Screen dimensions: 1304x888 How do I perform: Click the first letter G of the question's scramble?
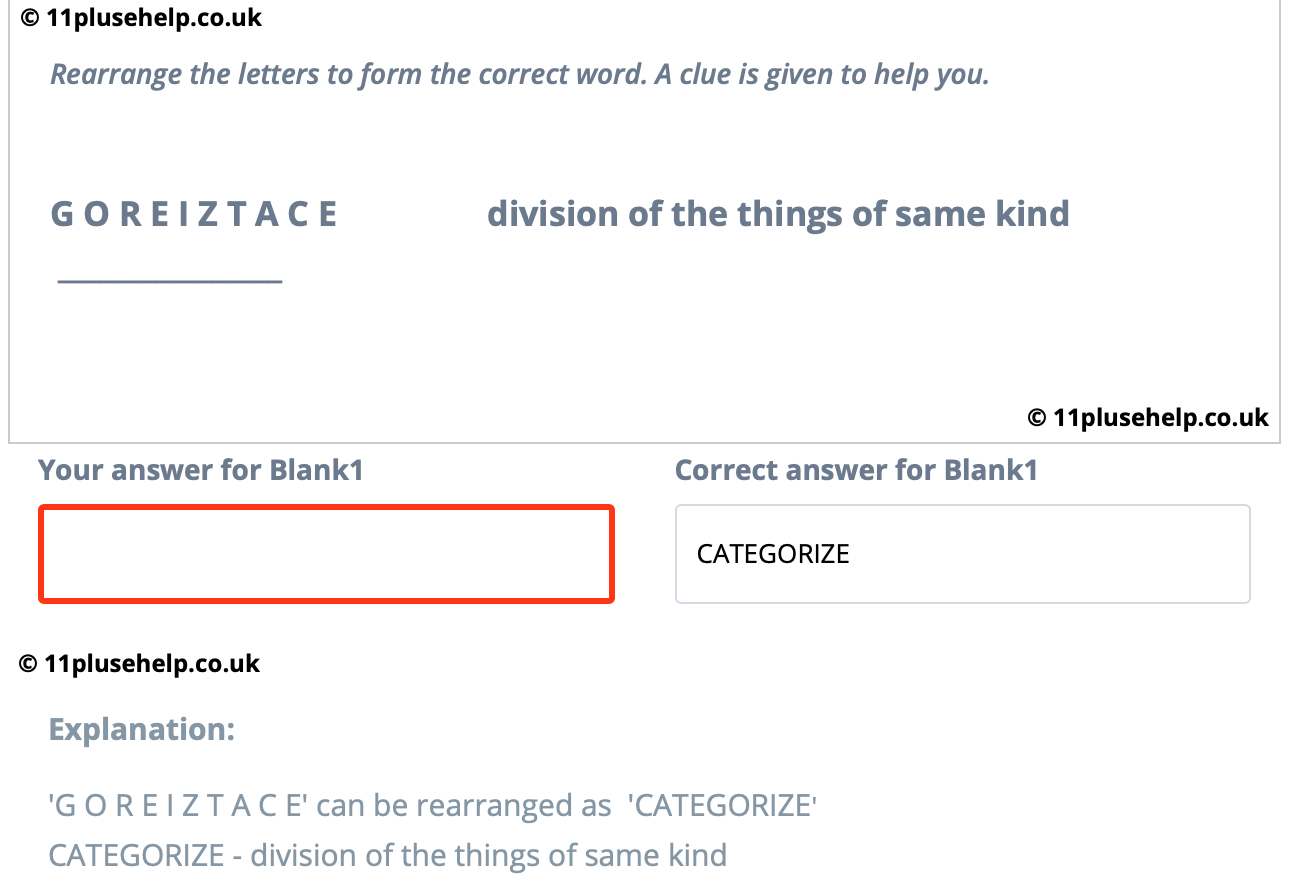coord(60,214)
